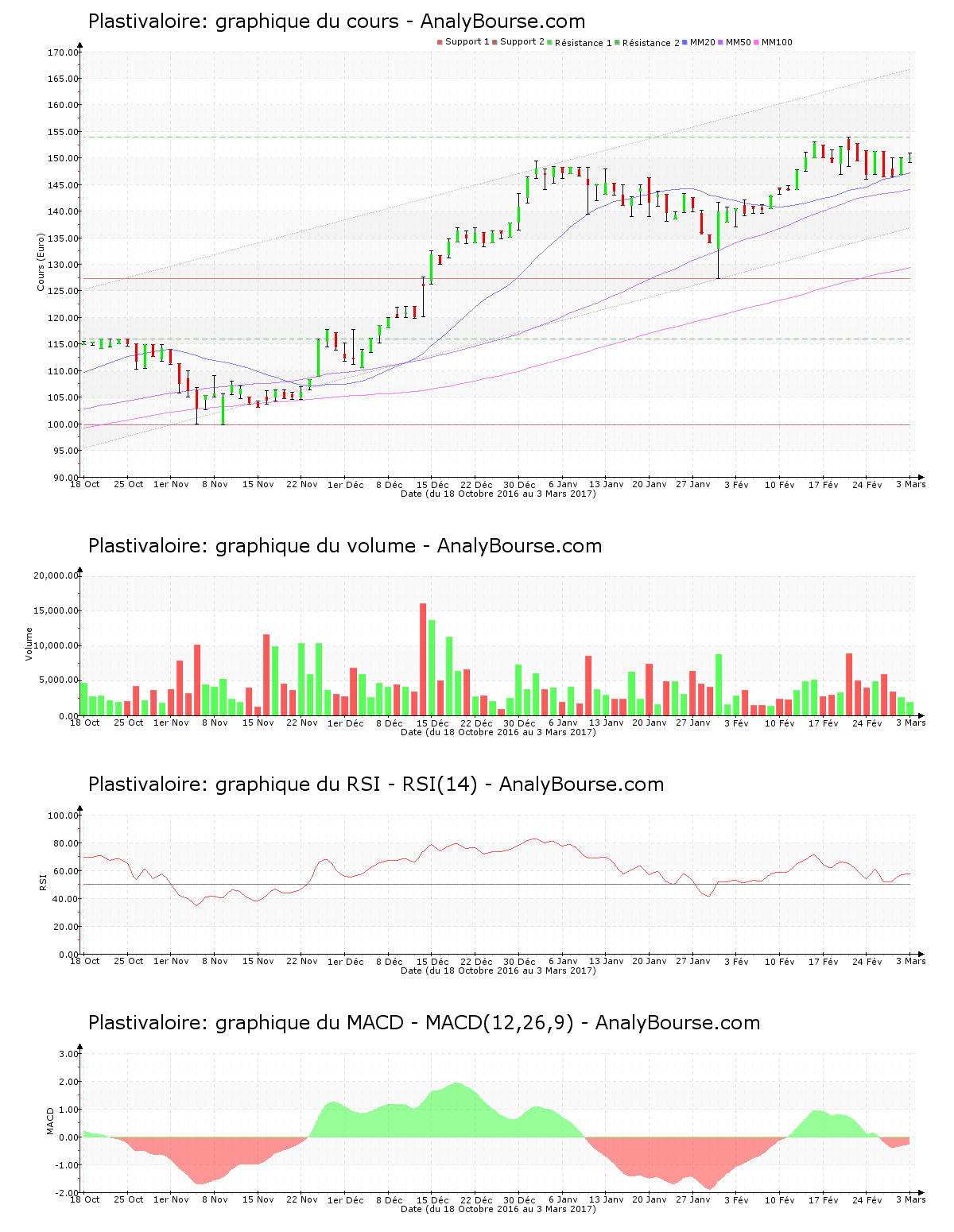The width and height of the screenshot is (954, 1232).
Task: Click the Support 1 red legend swatch
Action: pos(440,42)
